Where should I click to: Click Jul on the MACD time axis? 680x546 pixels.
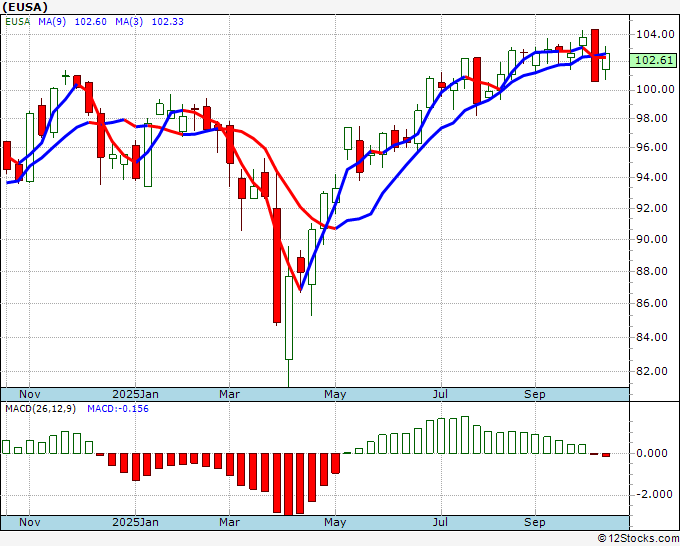[x=441, y=522]
